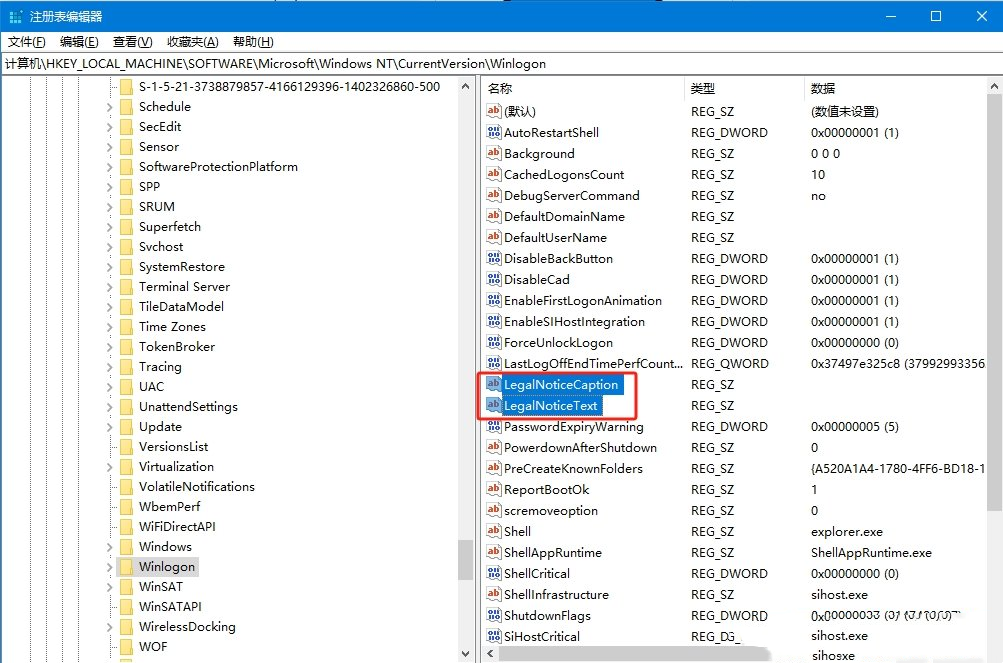Click the string icon beside LegalNoticeCaption

[x=493, y=385]
